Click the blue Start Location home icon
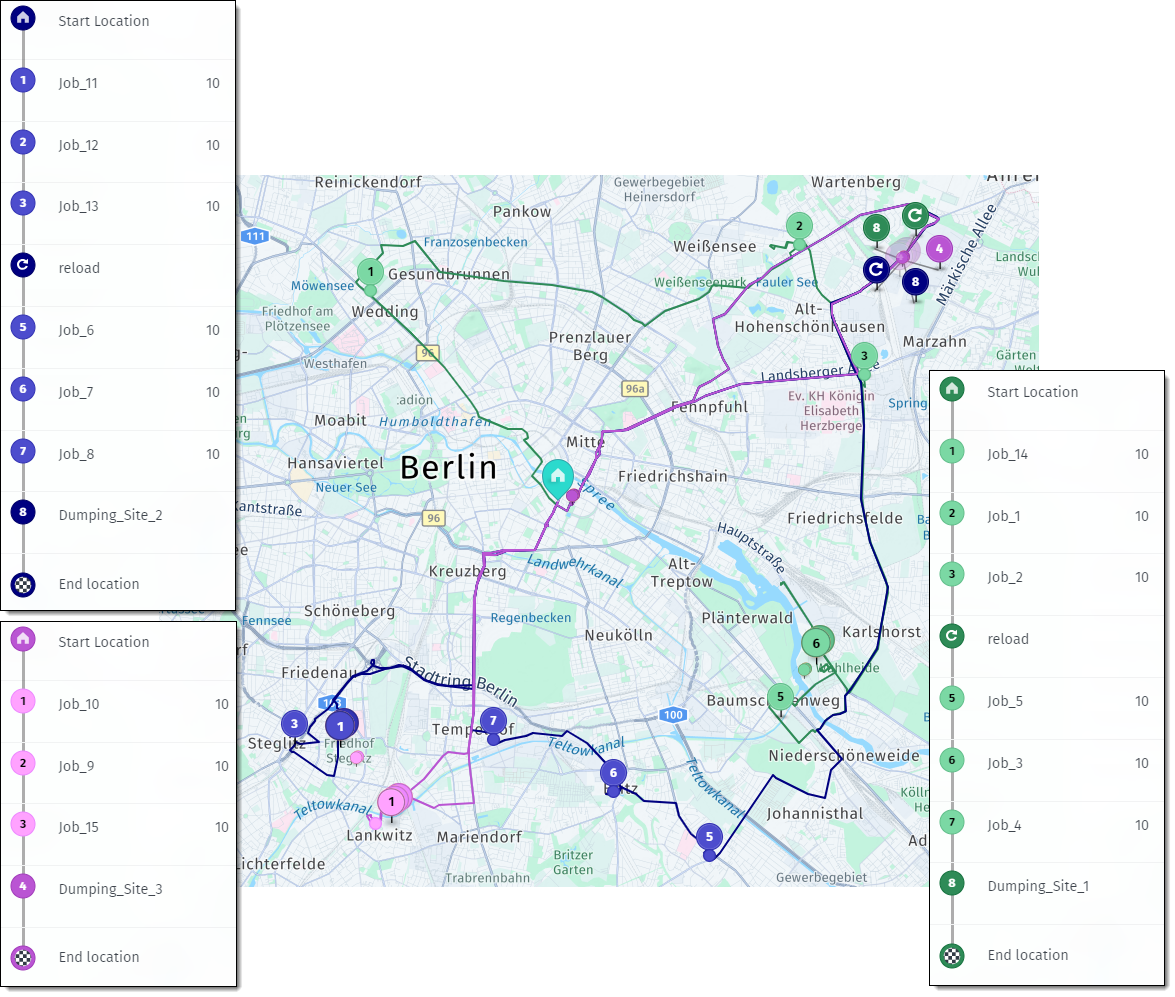 pos(23,18)
